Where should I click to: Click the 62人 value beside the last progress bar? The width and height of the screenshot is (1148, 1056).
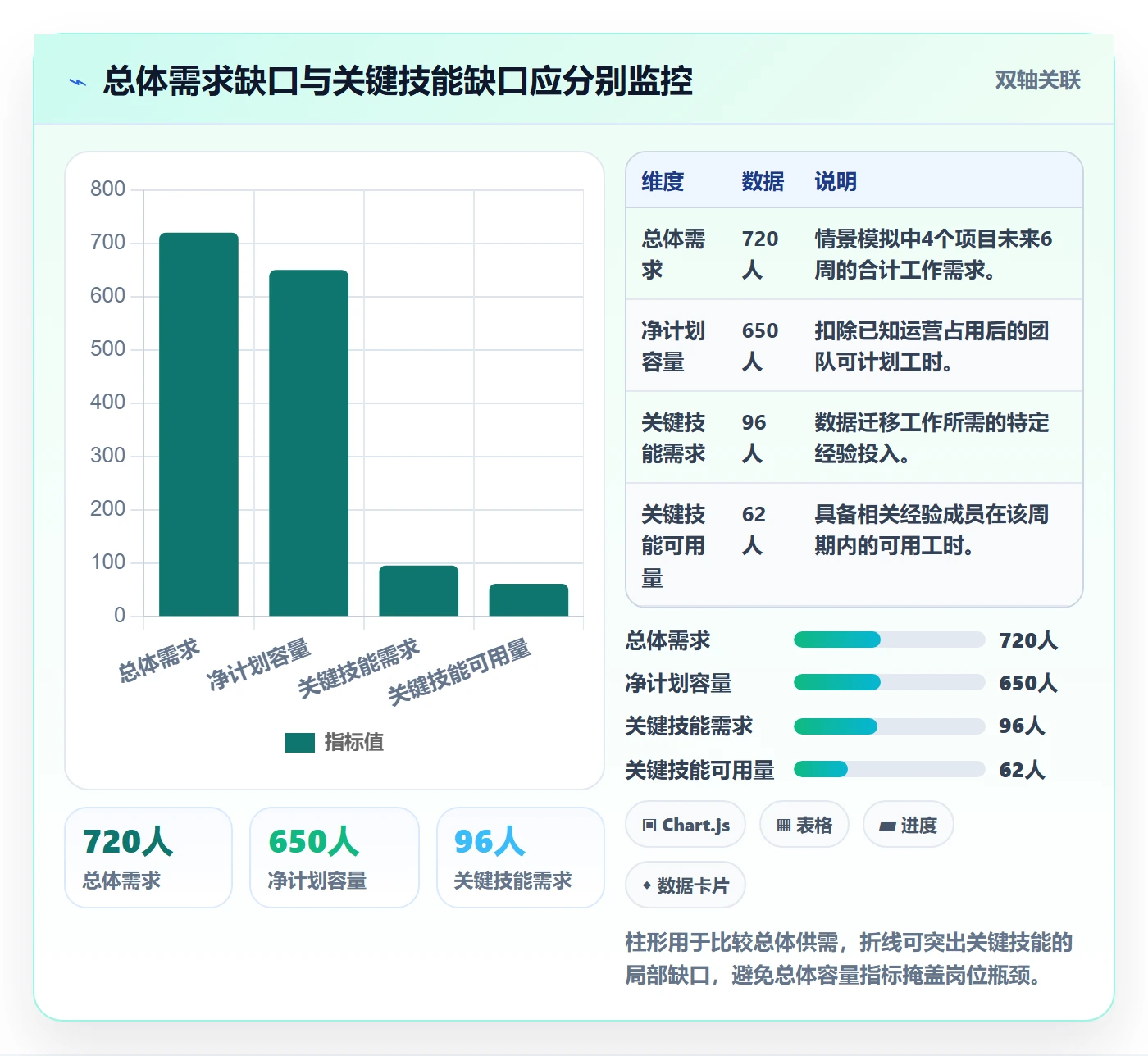[x=1022, y=770]
